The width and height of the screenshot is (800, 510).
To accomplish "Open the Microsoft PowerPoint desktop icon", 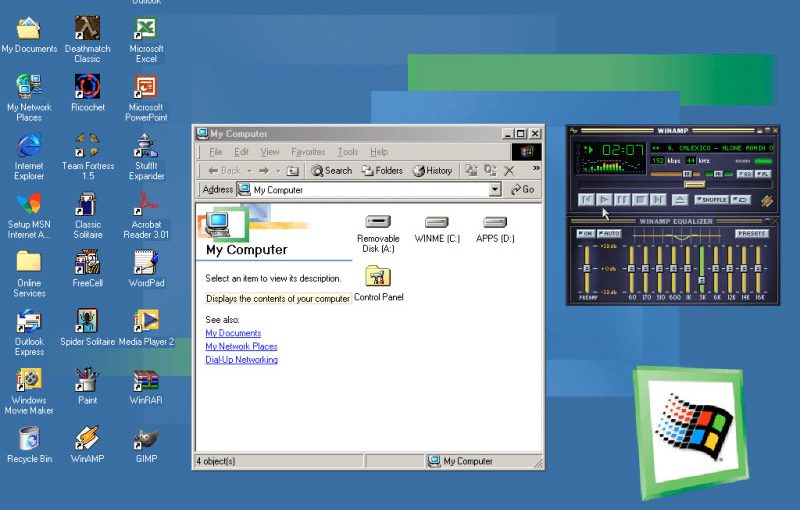I will pos(146,97).
